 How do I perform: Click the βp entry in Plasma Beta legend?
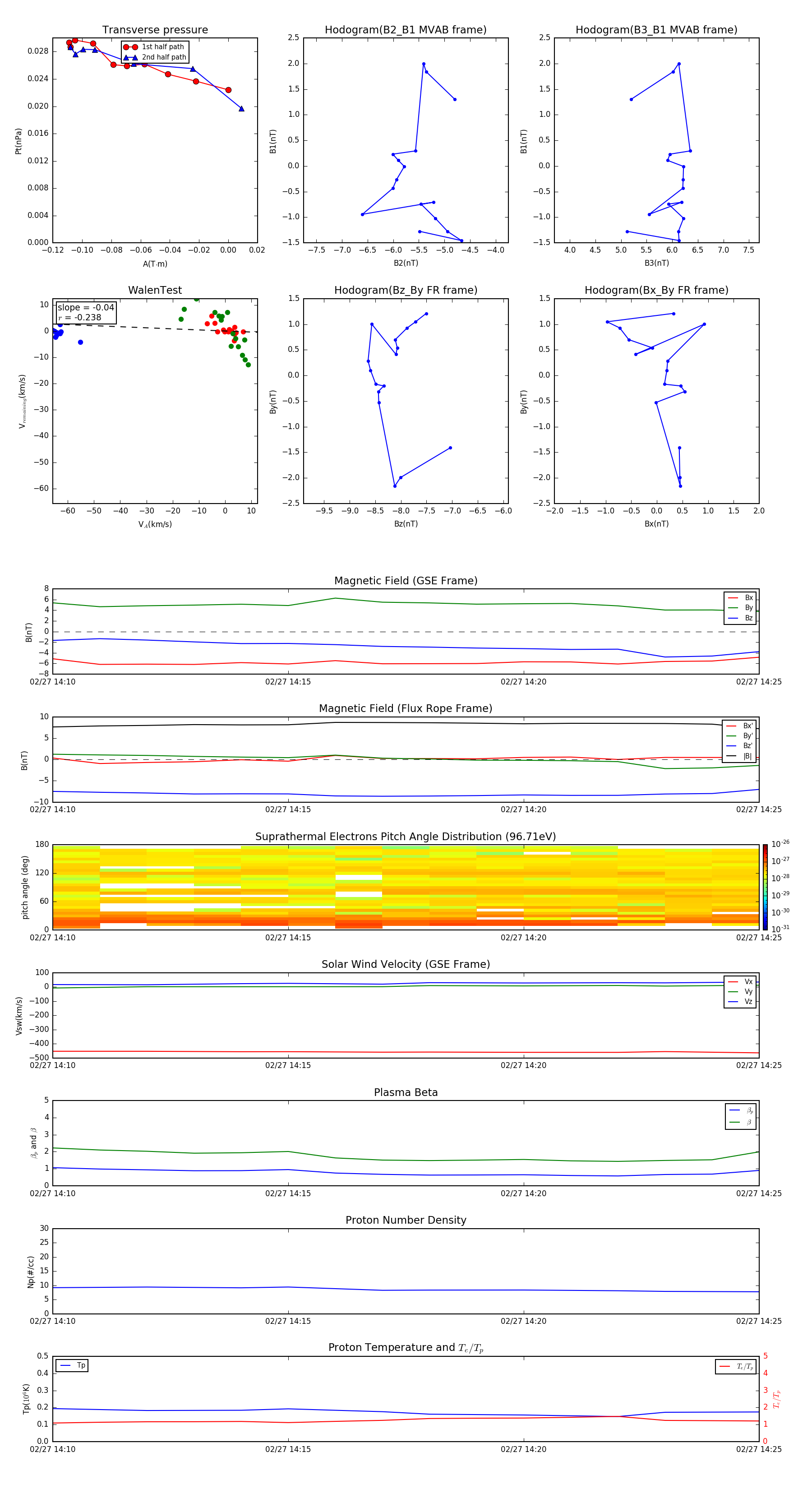pyautogui.click(x=741, y=1110)
